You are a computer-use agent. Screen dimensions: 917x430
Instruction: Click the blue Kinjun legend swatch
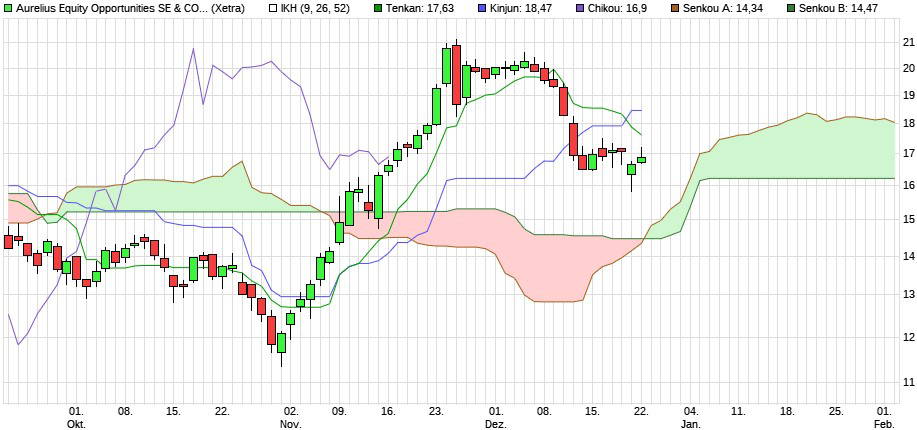tap(480, 9)
